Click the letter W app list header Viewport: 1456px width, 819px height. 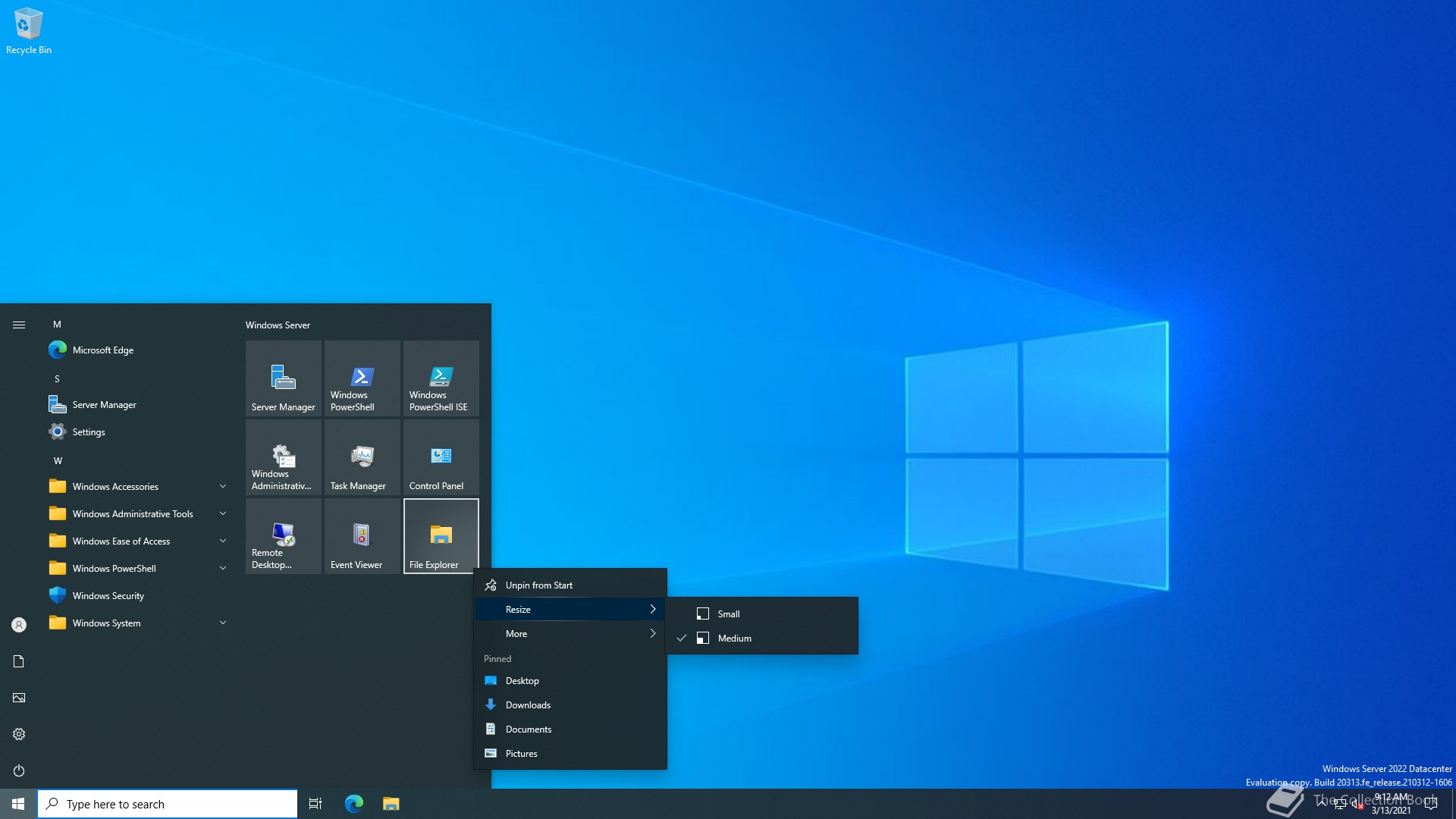coord(58,460)
